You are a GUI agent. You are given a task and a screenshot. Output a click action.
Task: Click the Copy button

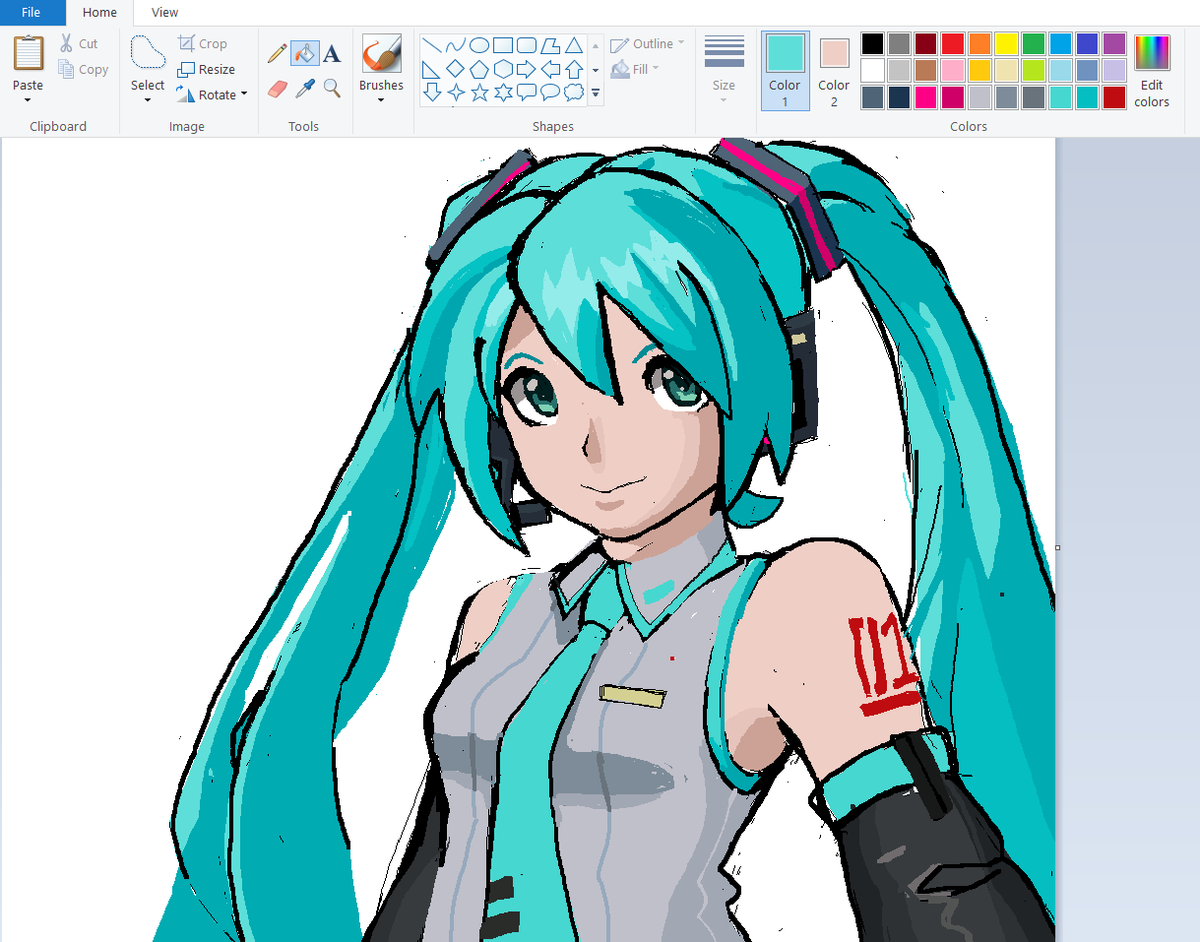point(83,69)
